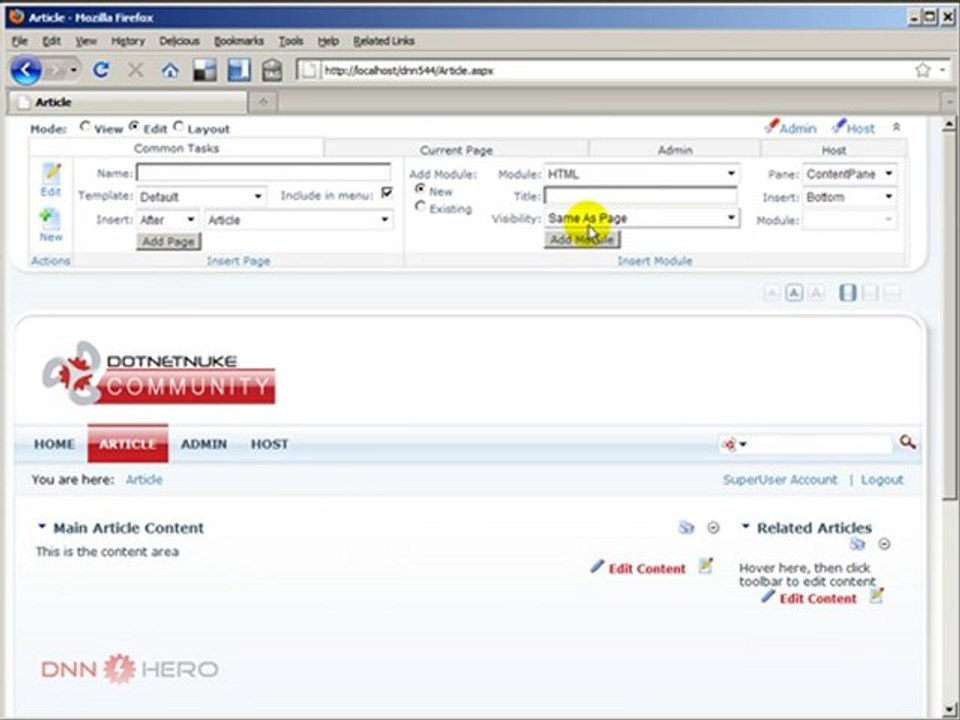Open Visibility dropdown showing Same As Page

641,218
